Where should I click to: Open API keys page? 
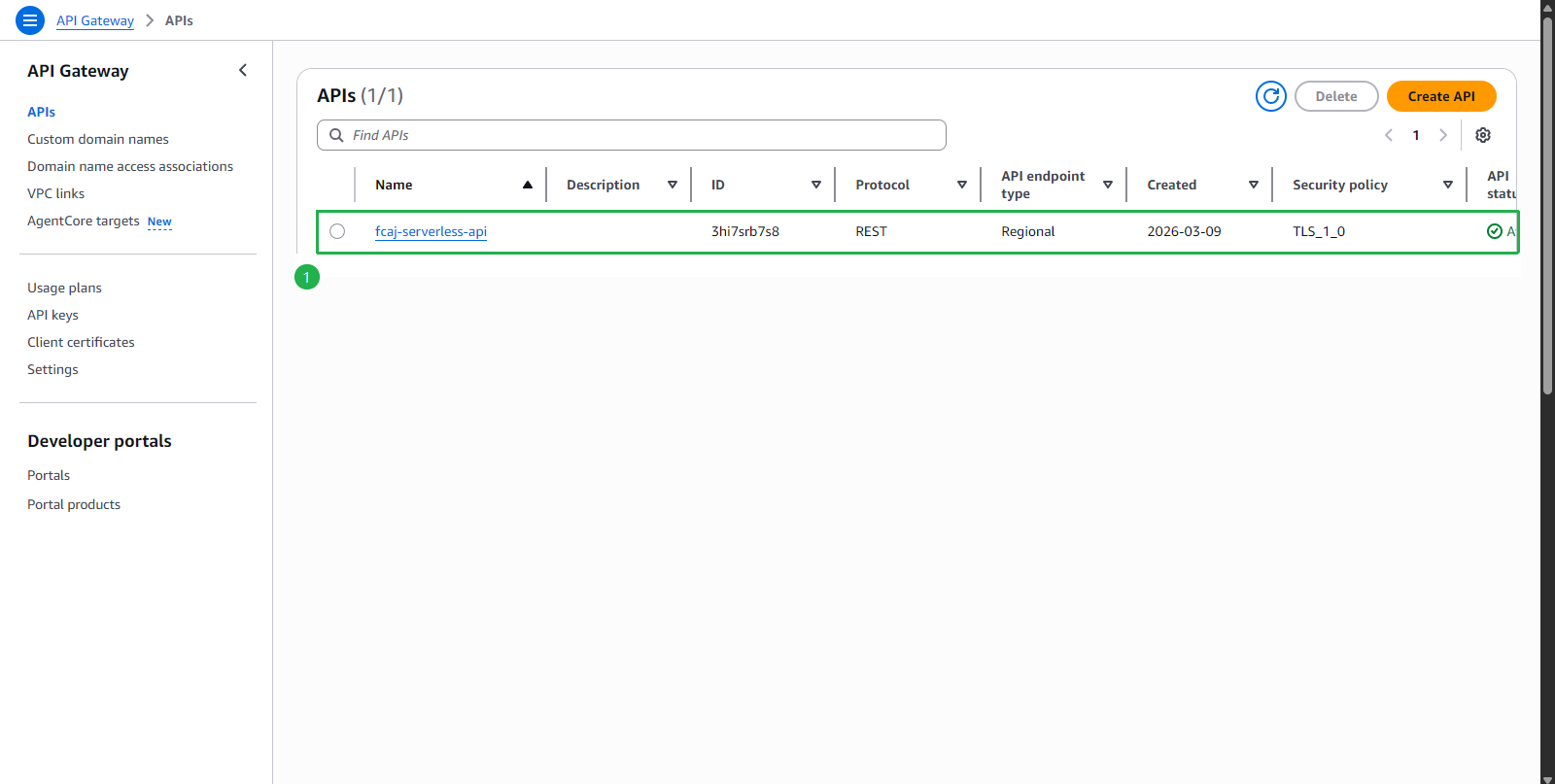point(52,315)
